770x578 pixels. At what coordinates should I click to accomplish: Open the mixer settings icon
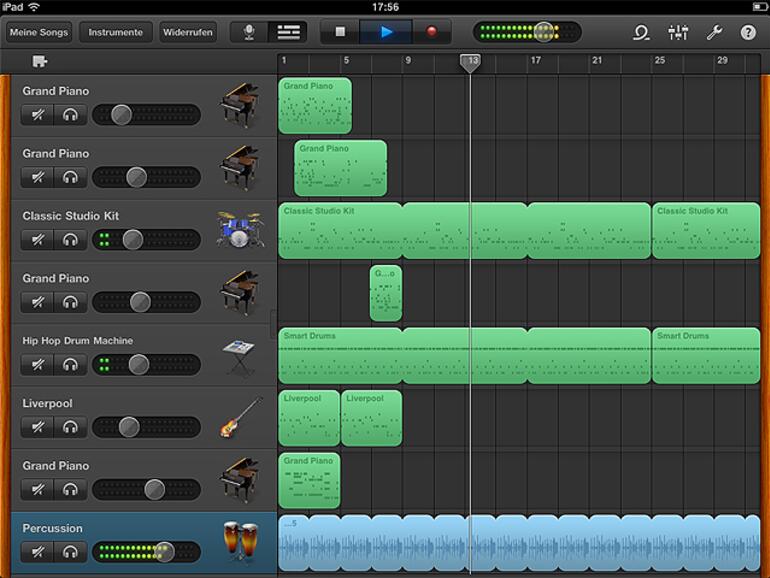(x=678, y=32)
